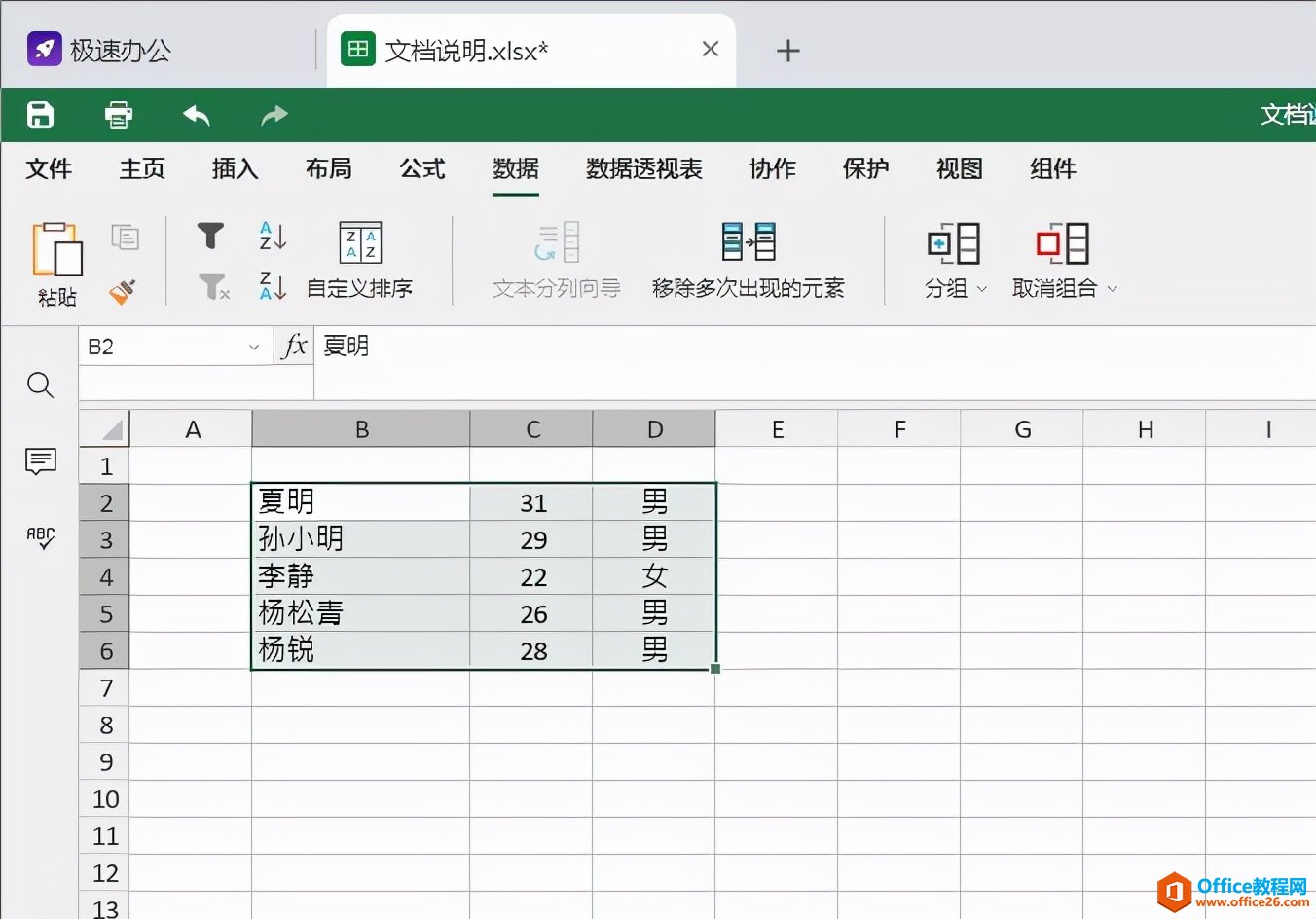The height and width of the screenshot is (919, 1316).
Task: Open 自定义排序 custom sort
Action: click(360, 288)
